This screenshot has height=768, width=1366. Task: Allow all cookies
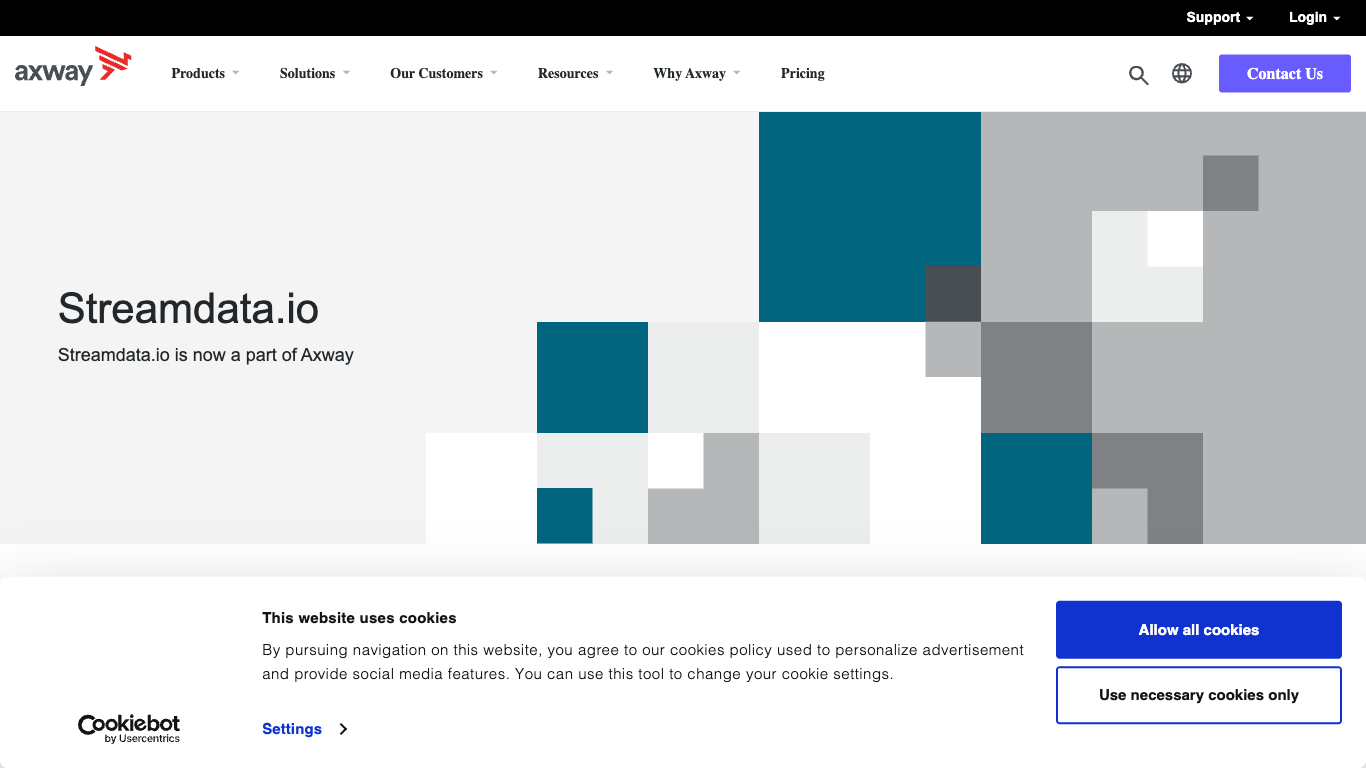1199,630
